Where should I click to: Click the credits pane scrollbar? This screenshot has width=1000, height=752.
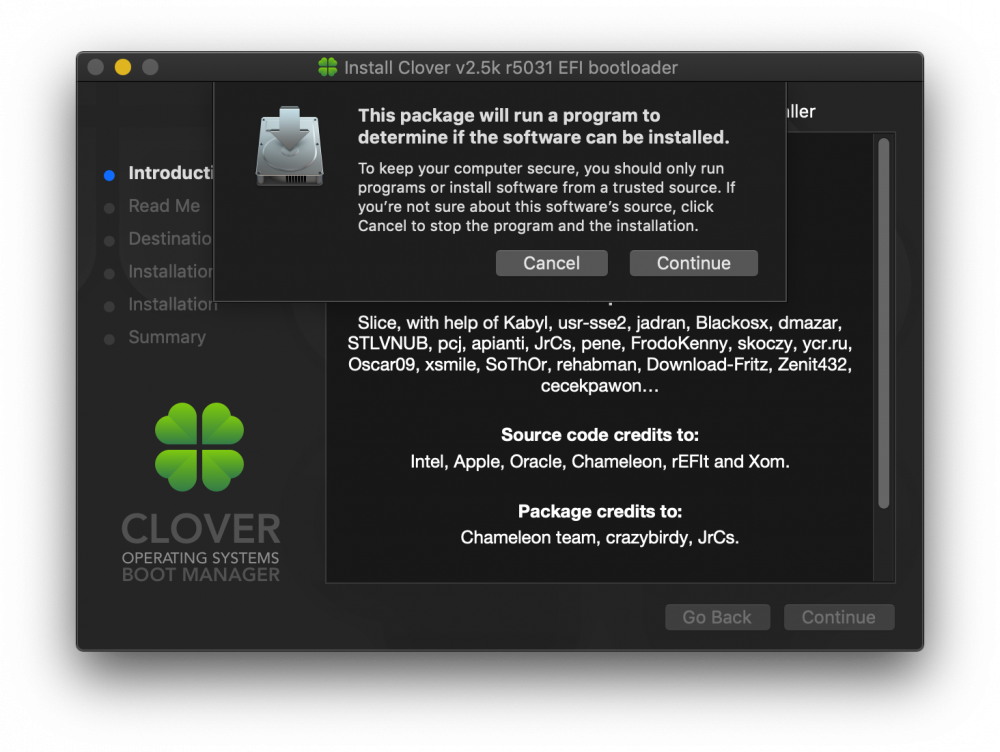[883, 323]
